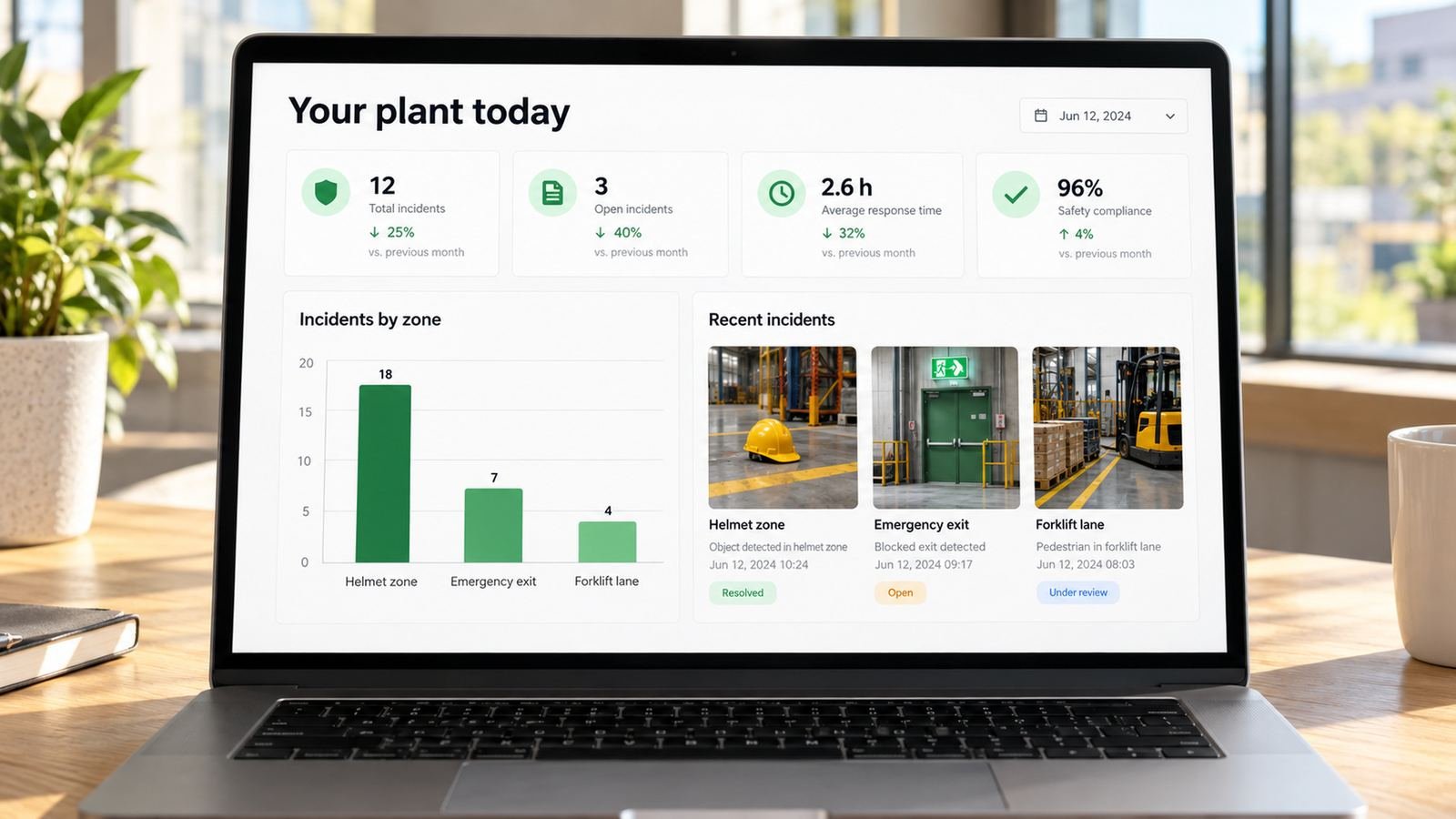Screen dimensions: 1456x819
Task: Click the down arrow next to 40%
Action: click(x=601, y=233)
